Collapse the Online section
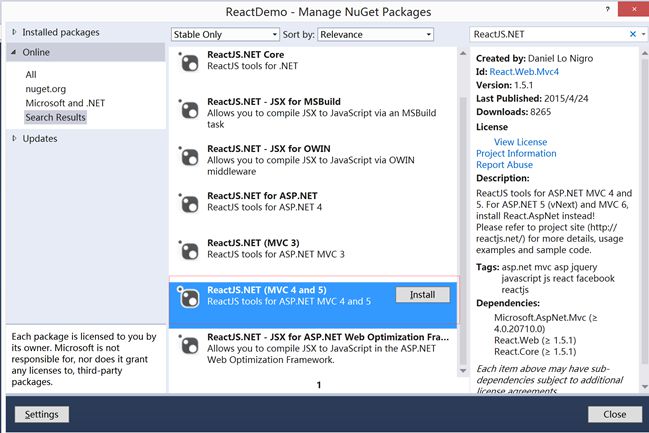 [14, 52]
